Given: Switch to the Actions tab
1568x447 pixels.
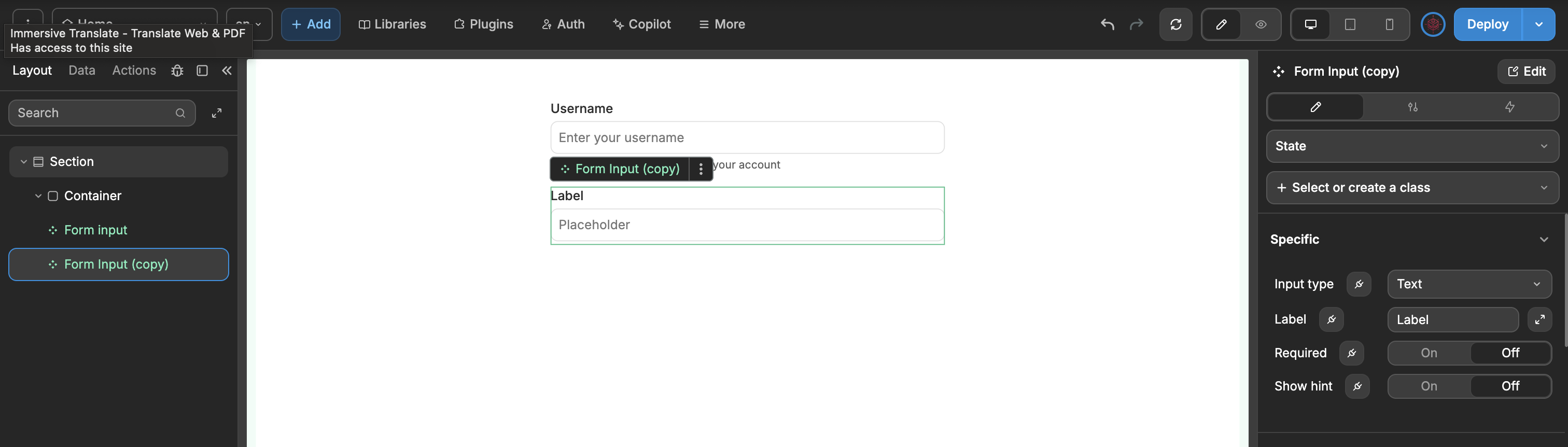Looking at the screenshot, I should click(134, 71).
